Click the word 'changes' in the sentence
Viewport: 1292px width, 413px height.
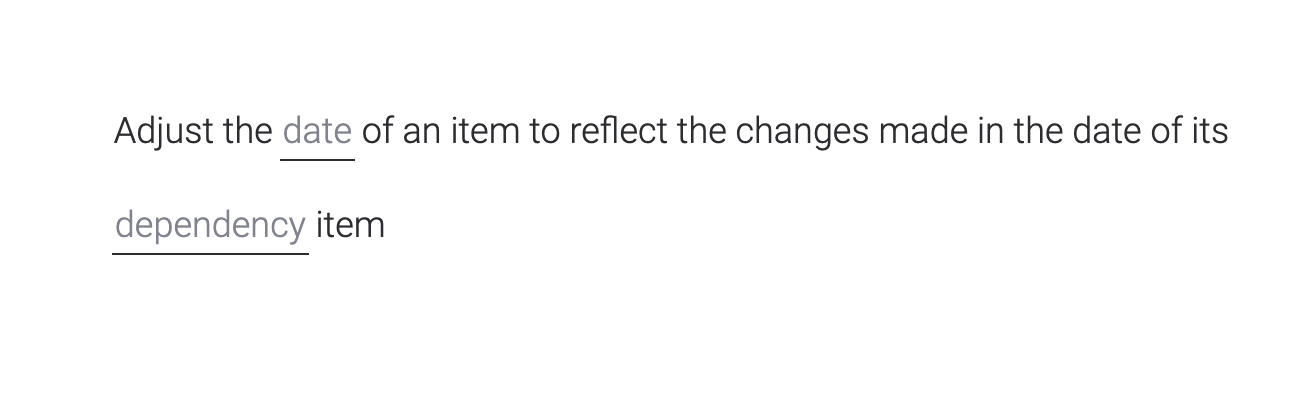802,132
